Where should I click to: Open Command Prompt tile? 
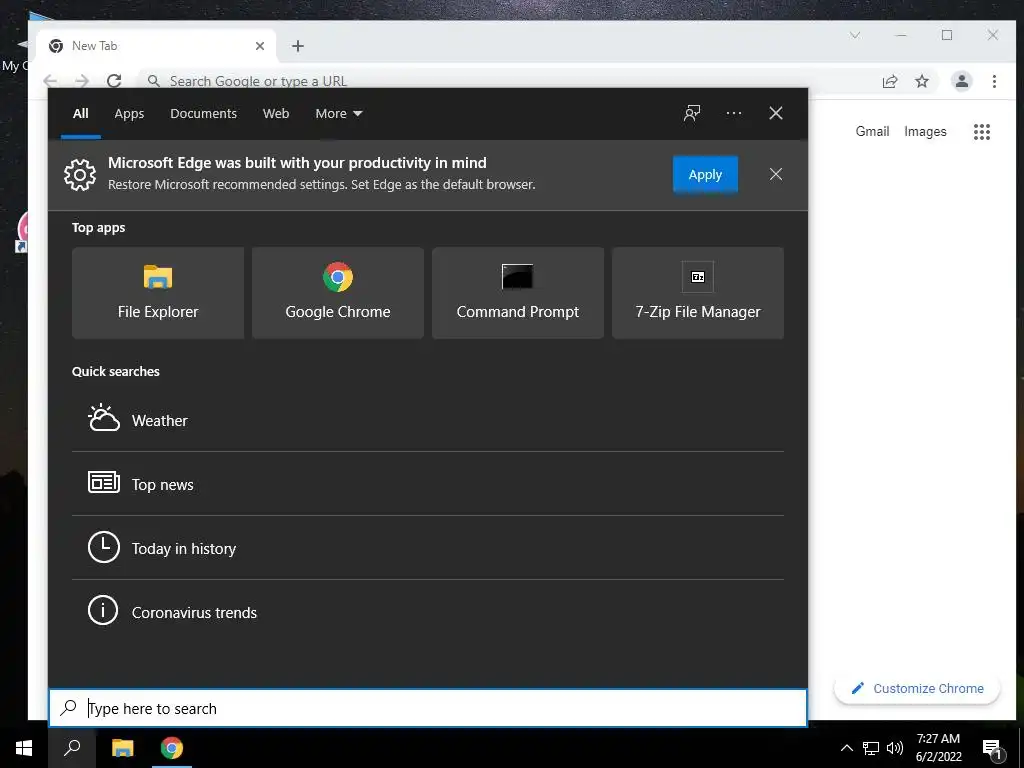click(x=518, y=293)
